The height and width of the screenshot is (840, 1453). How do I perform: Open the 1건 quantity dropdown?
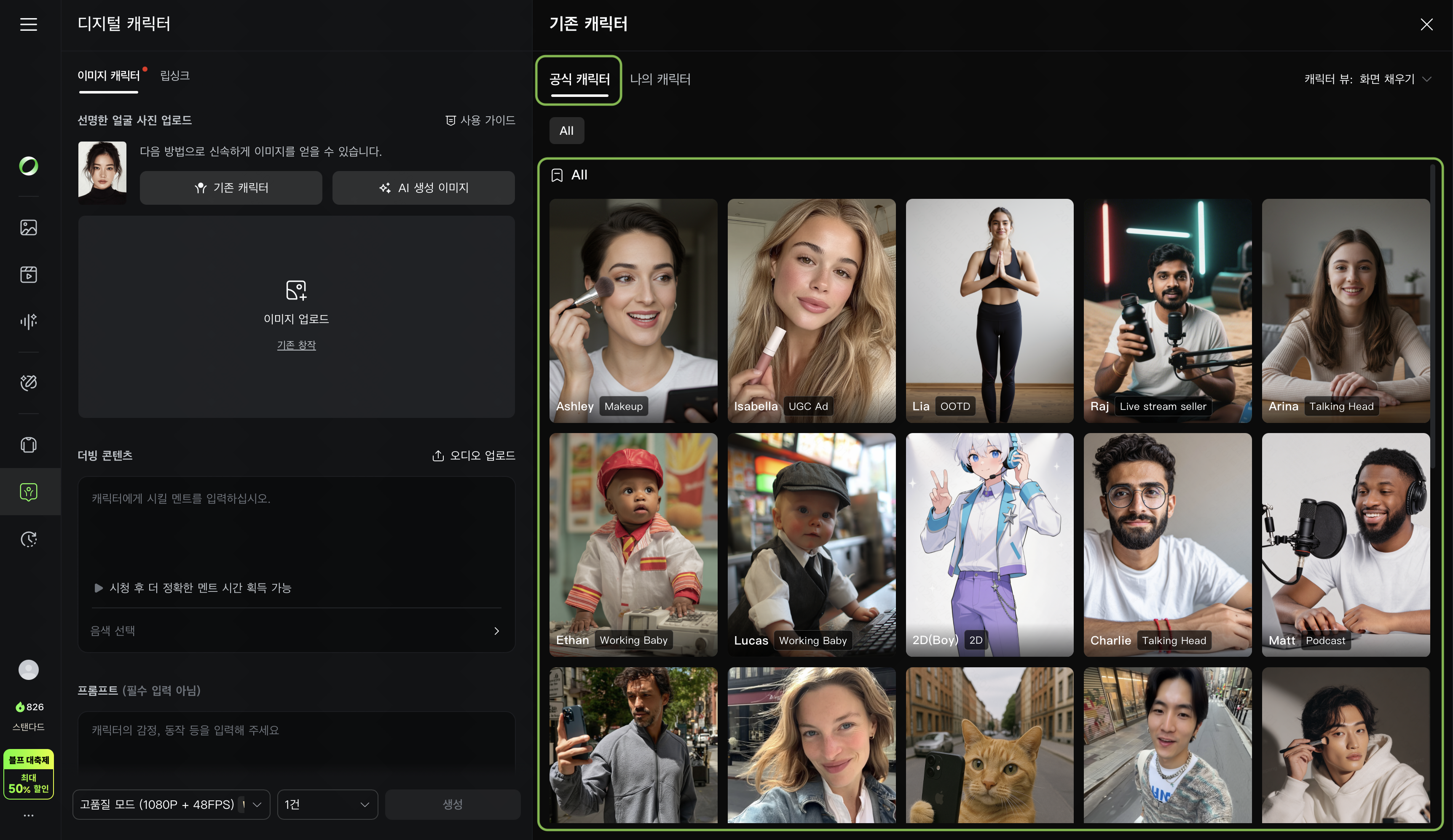(x=327, y=805)
